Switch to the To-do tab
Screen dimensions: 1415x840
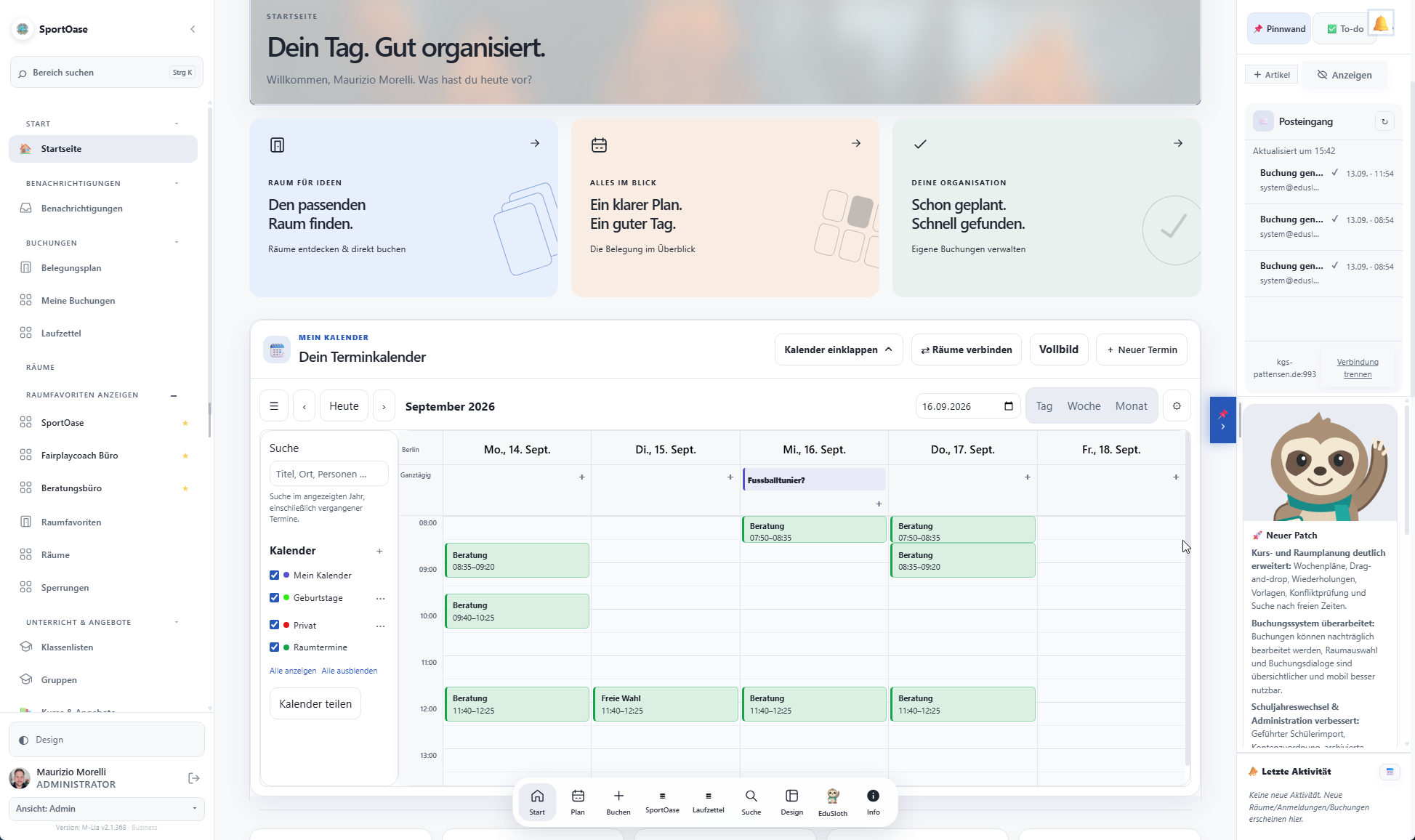pyautogui.click(x=1345, y=29)
